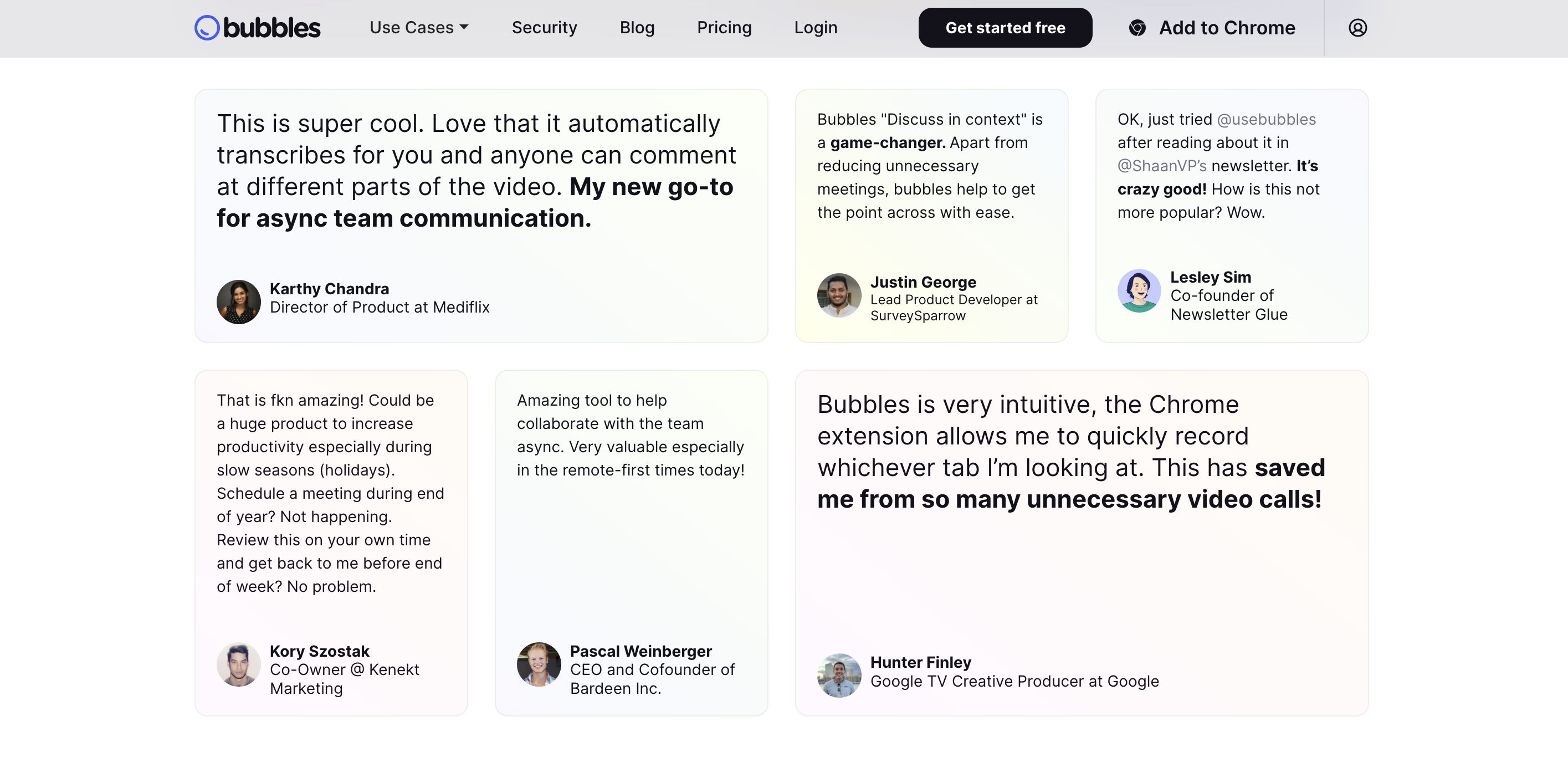Open the Pricing page
This screenshot has width=1568, height=767.
click(724, 28)
